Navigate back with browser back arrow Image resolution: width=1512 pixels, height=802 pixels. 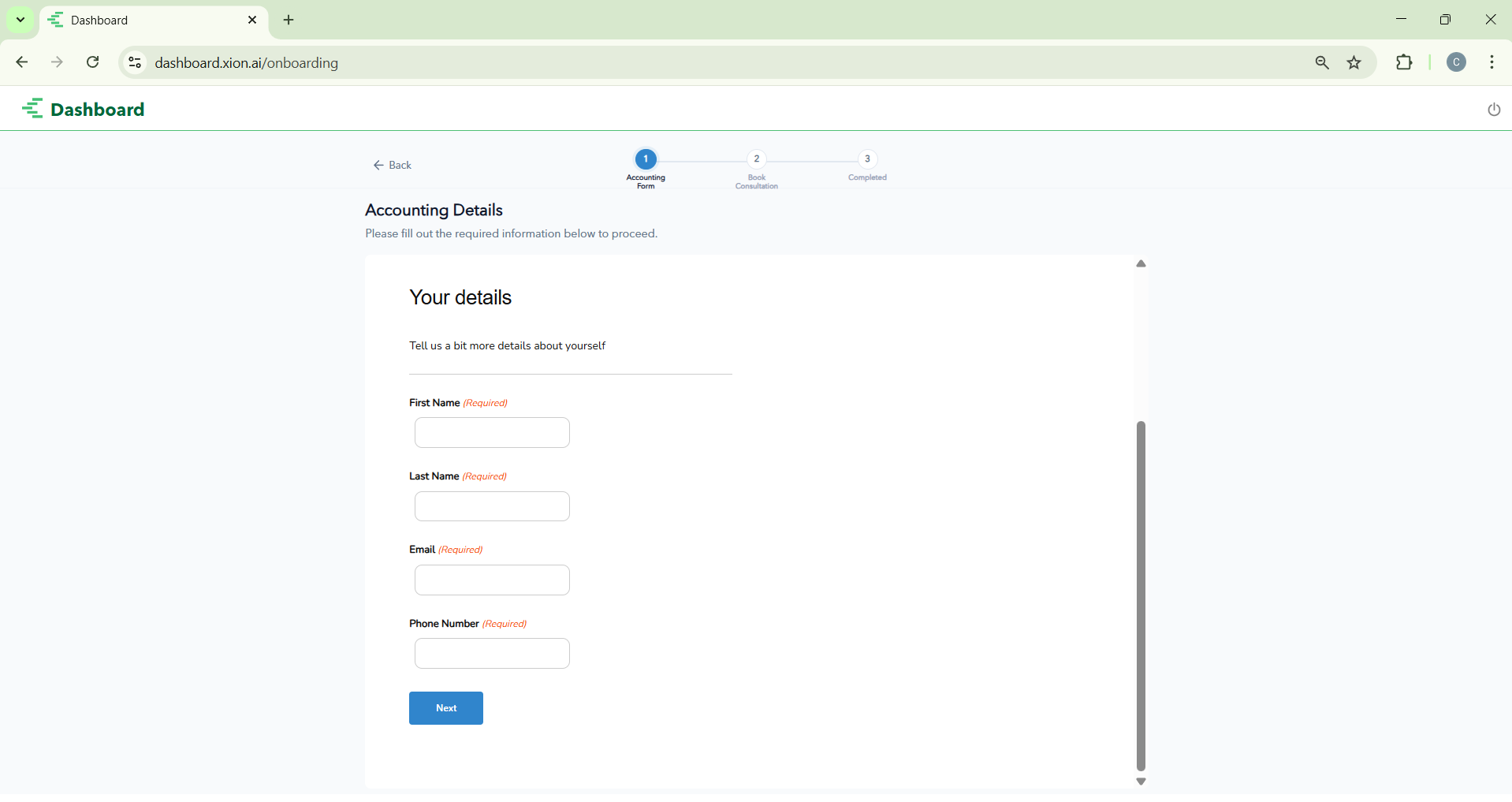(x=22, y=62)
